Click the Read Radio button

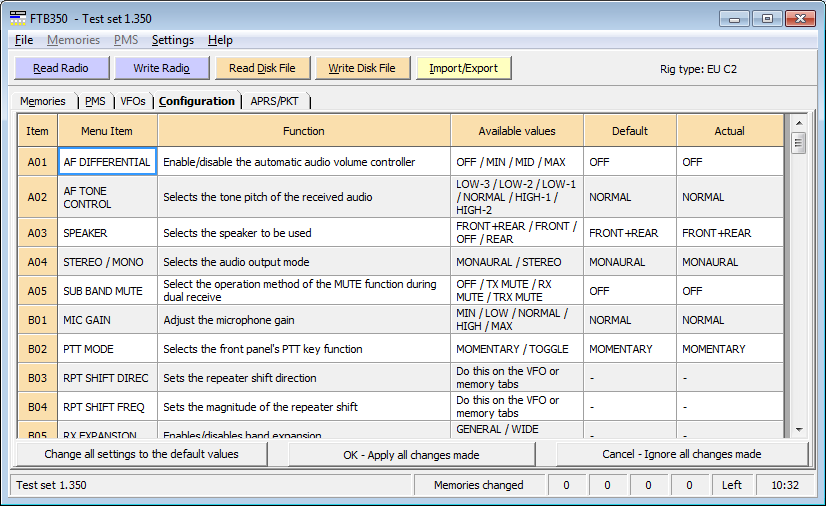coord(61,68)
